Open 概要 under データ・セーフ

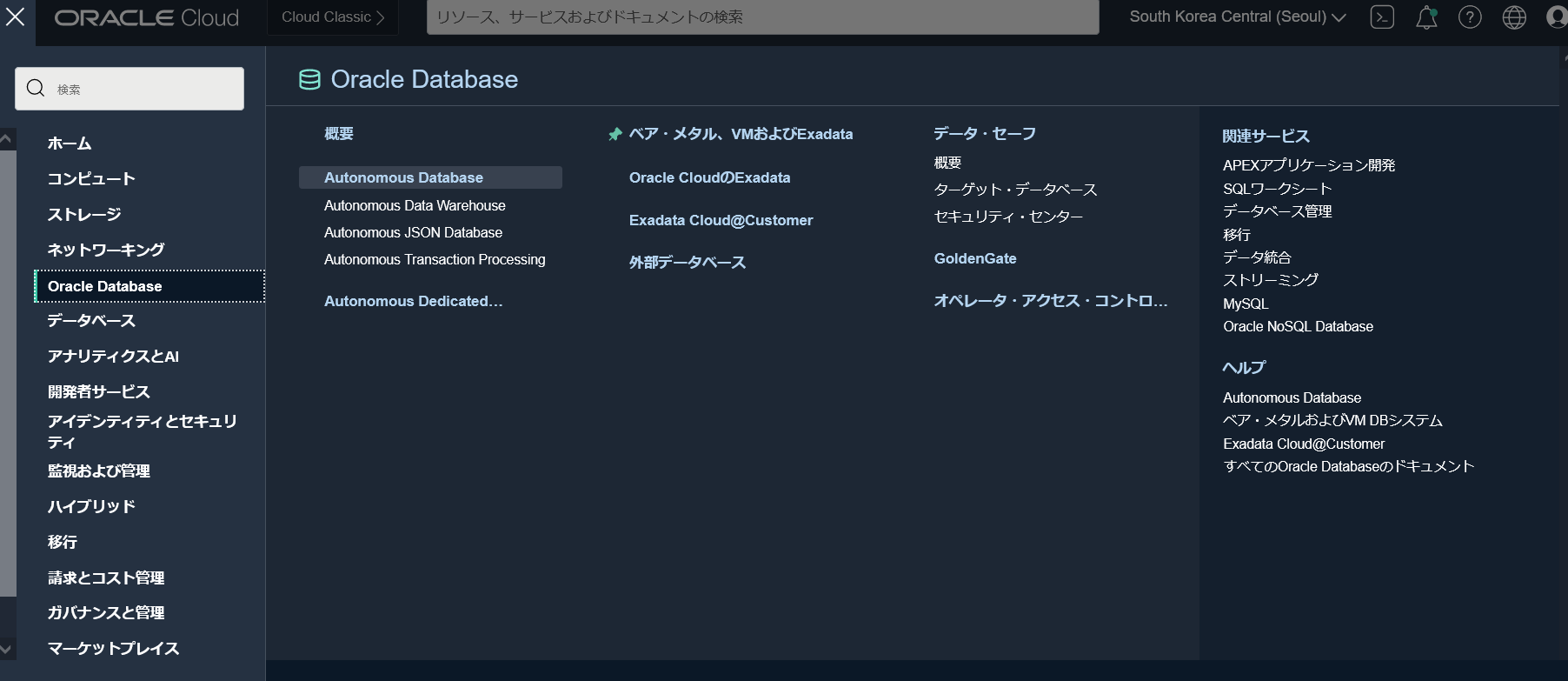click(947, 163)
